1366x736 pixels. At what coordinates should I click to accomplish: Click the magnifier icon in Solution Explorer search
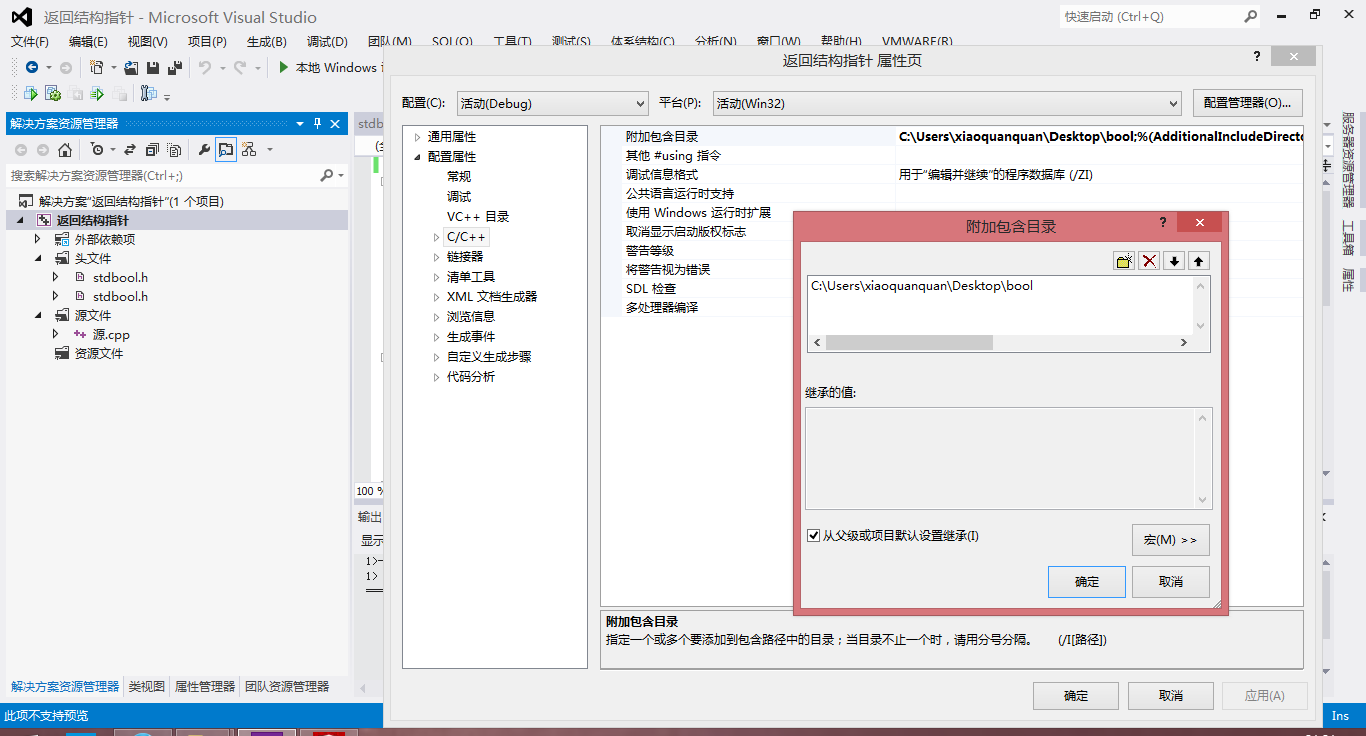pos(326,175)
